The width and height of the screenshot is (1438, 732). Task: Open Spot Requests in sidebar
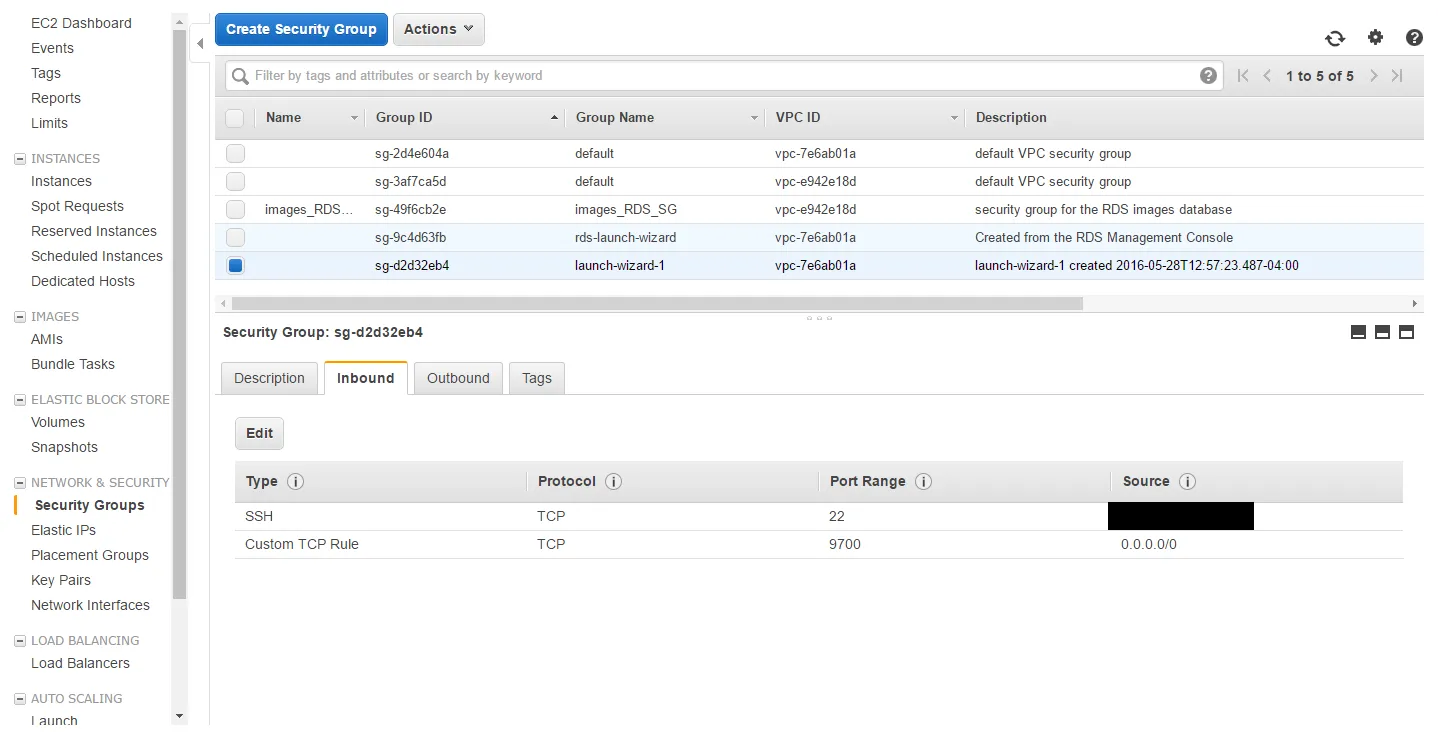(78, 206)
